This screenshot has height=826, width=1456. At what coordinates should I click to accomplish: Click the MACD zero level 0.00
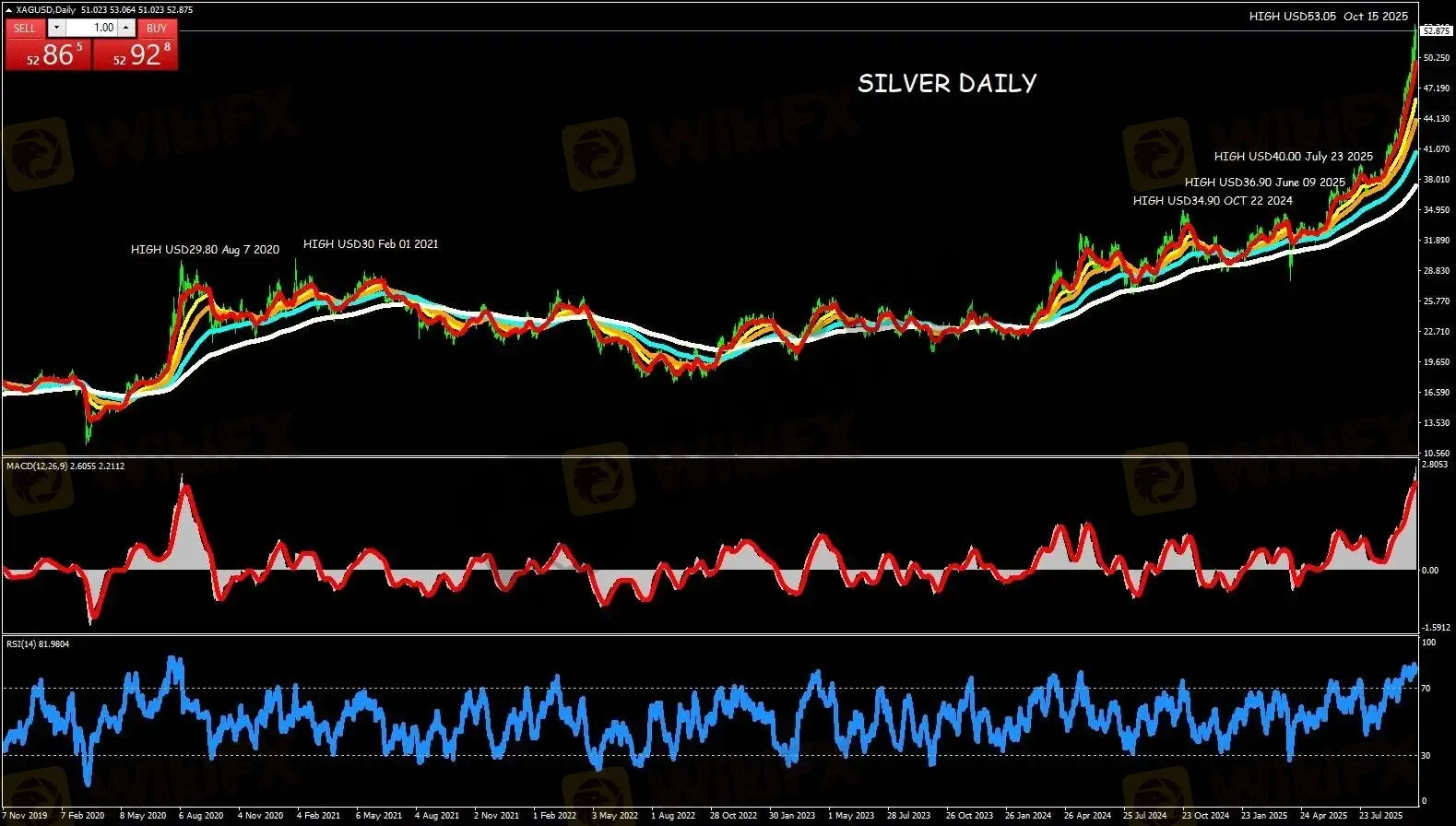click(x=1430, y=571)
